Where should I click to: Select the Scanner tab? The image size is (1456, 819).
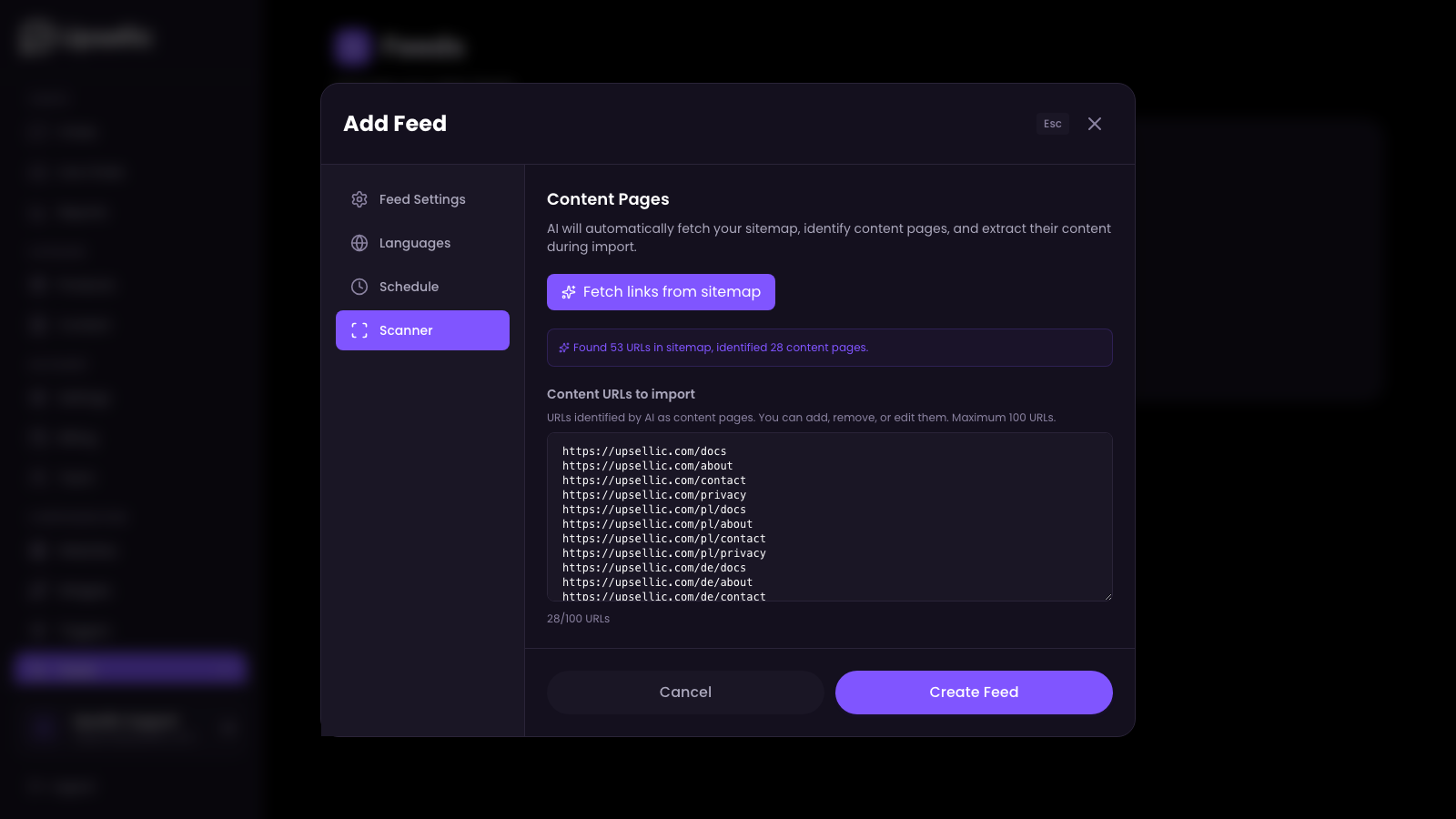(x=406, y=330)
